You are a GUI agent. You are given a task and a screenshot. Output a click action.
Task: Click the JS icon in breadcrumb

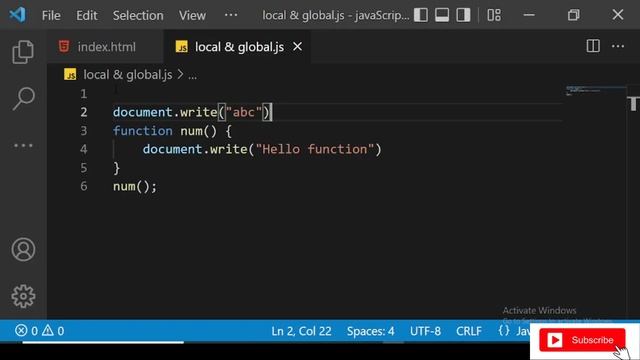coord(70,75)
